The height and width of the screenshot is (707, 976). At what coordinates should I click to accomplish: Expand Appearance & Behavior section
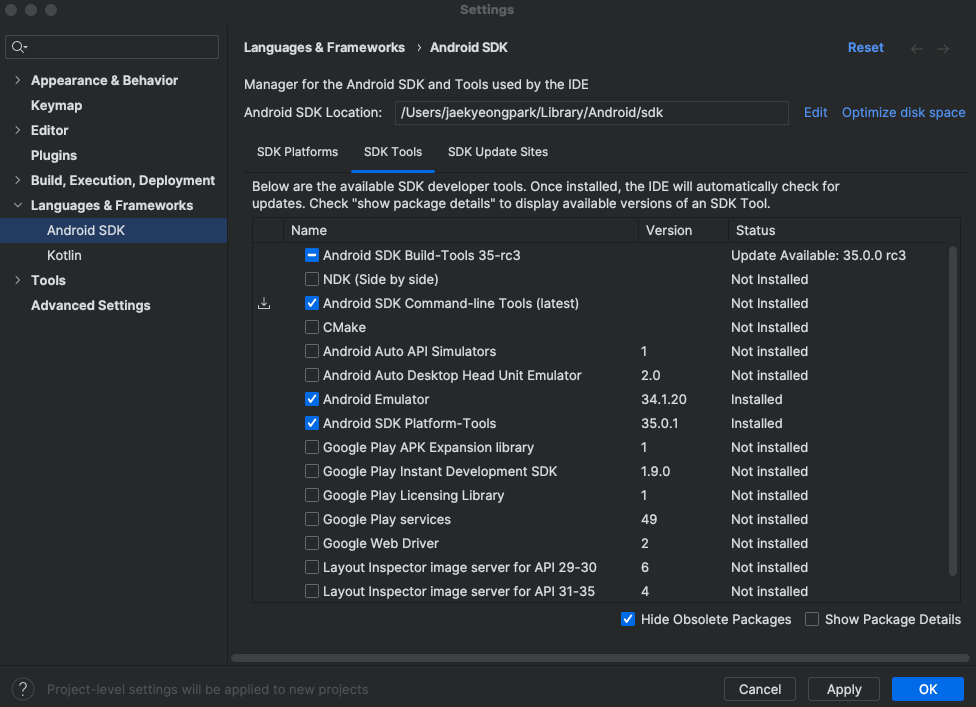click(x=17, y=80)
